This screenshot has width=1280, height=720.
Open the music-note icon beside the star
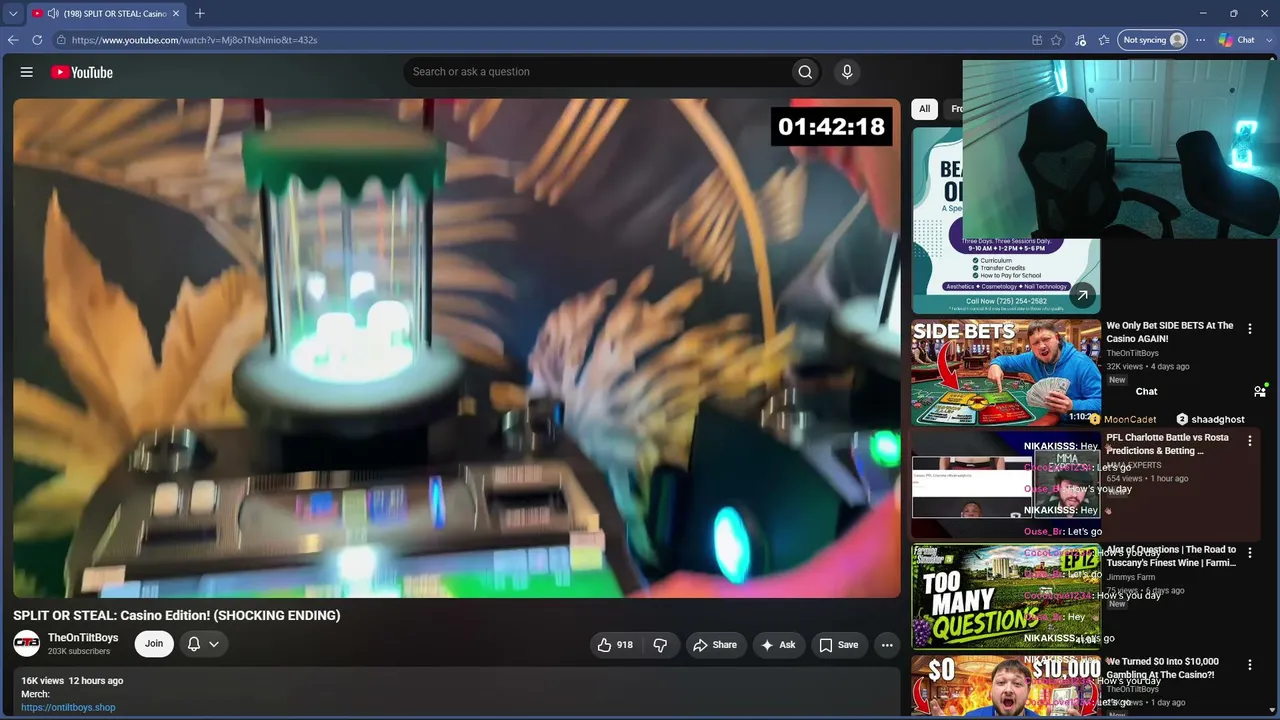1080,40
